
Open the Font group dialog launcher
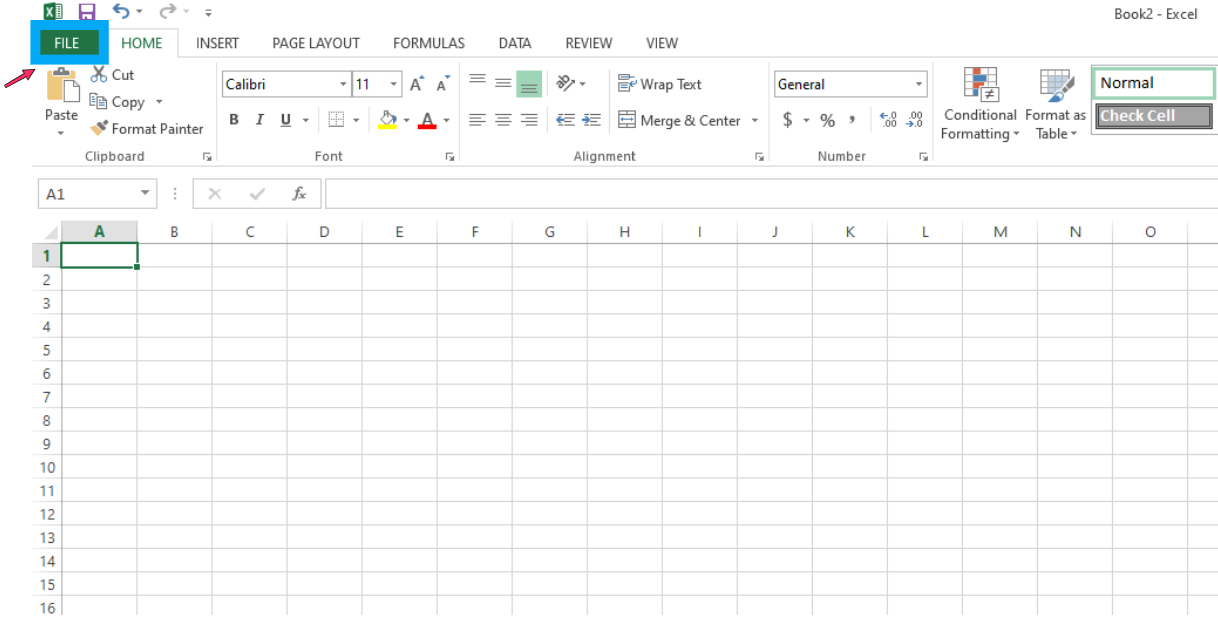point(450,156)
